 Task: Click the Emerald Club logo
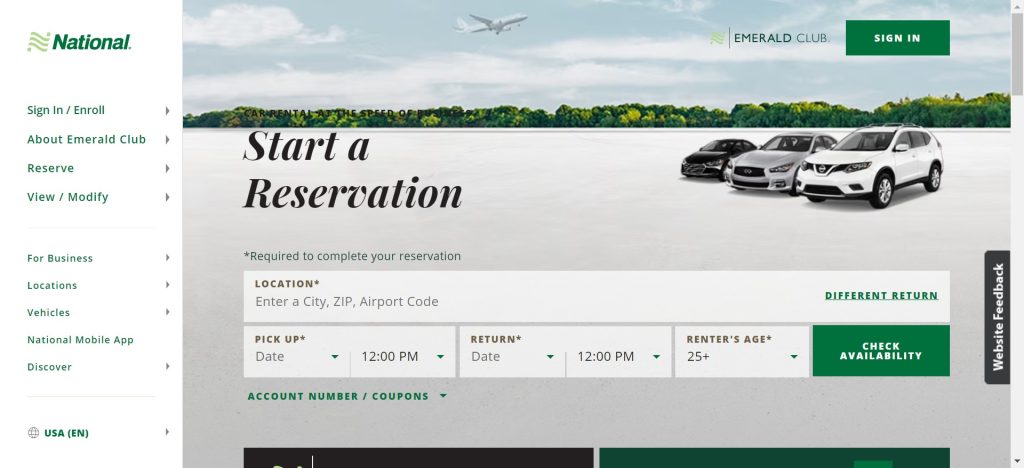[770, 38]
